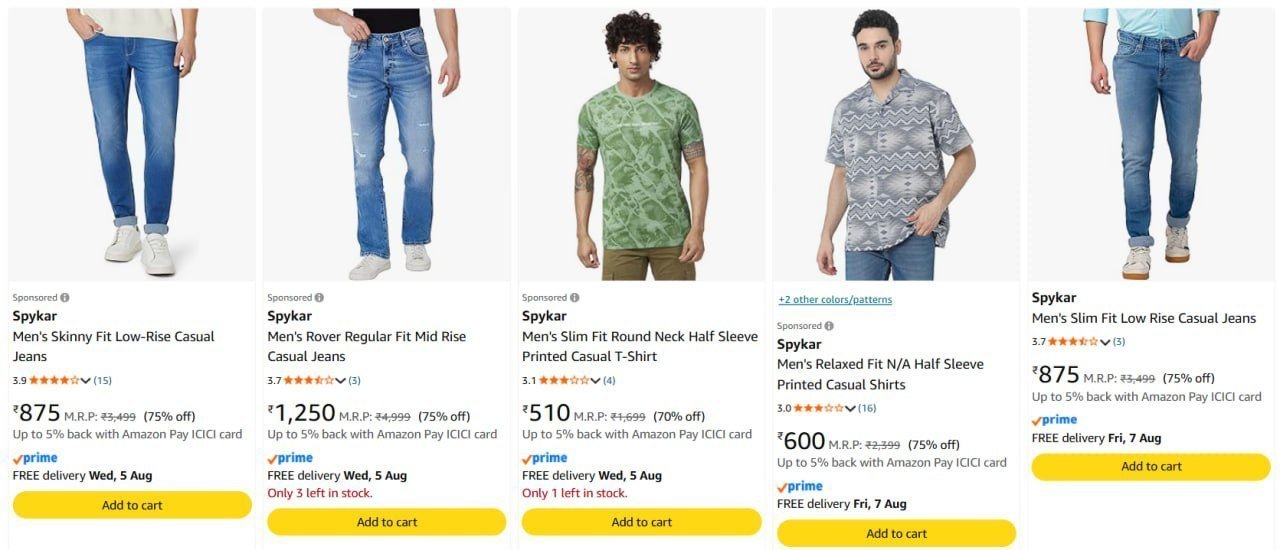Click the Prime badge under the ₹600 printed shirt

(x=800, y=486)
